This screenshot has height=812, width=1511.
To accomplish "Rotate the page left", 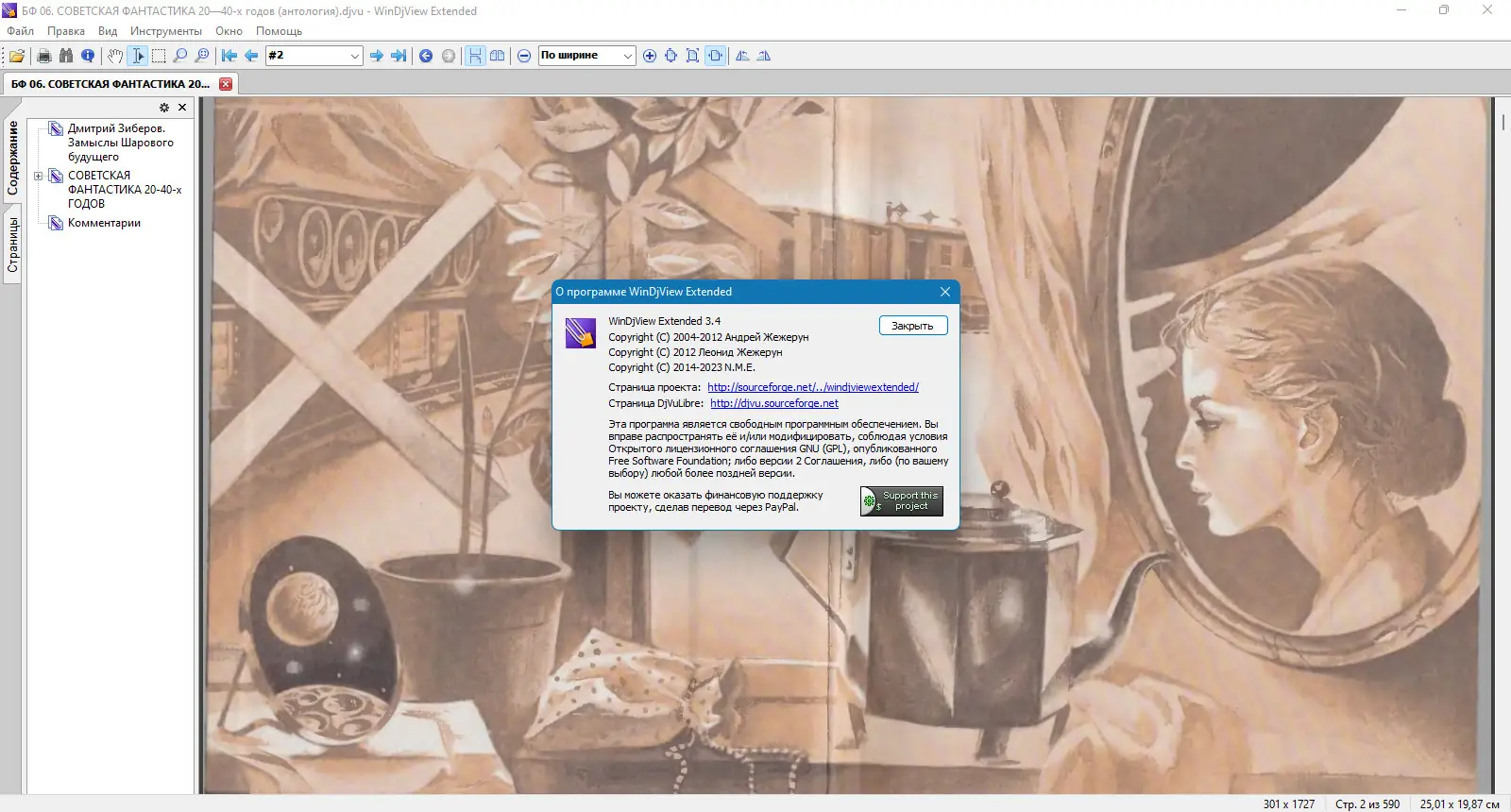I will pos(742,56).
